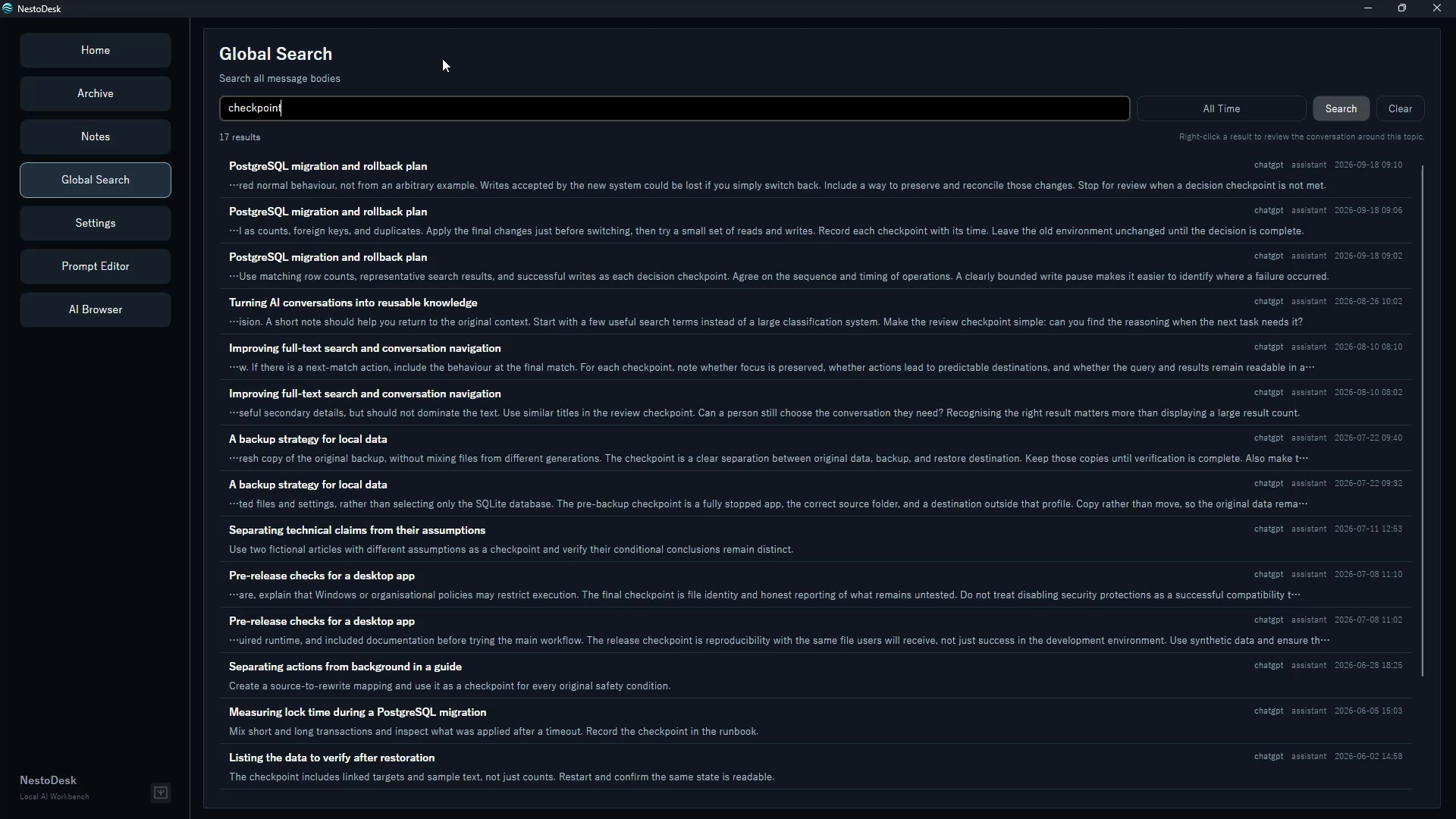Click the collapse icon beside NestoDesk footer

click(161, 793)
